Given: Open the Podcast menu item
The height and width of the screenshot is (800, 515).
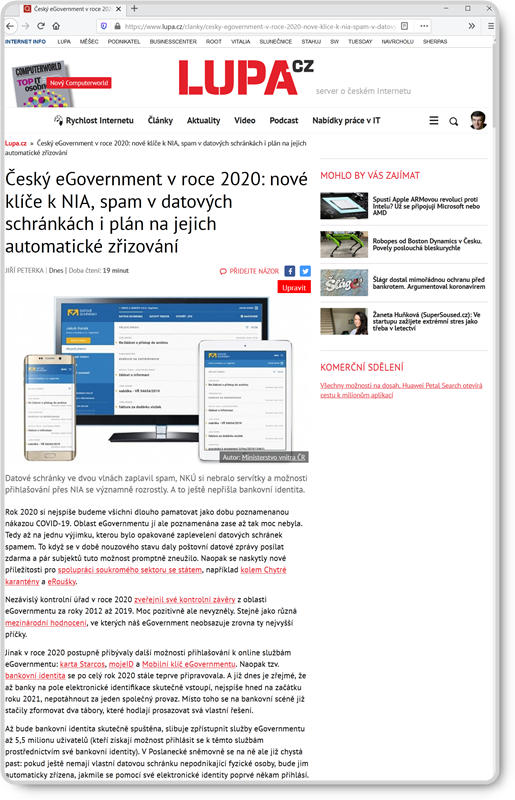Looking at the screenshot, I should pyautogui.click(x=284, y=121).
